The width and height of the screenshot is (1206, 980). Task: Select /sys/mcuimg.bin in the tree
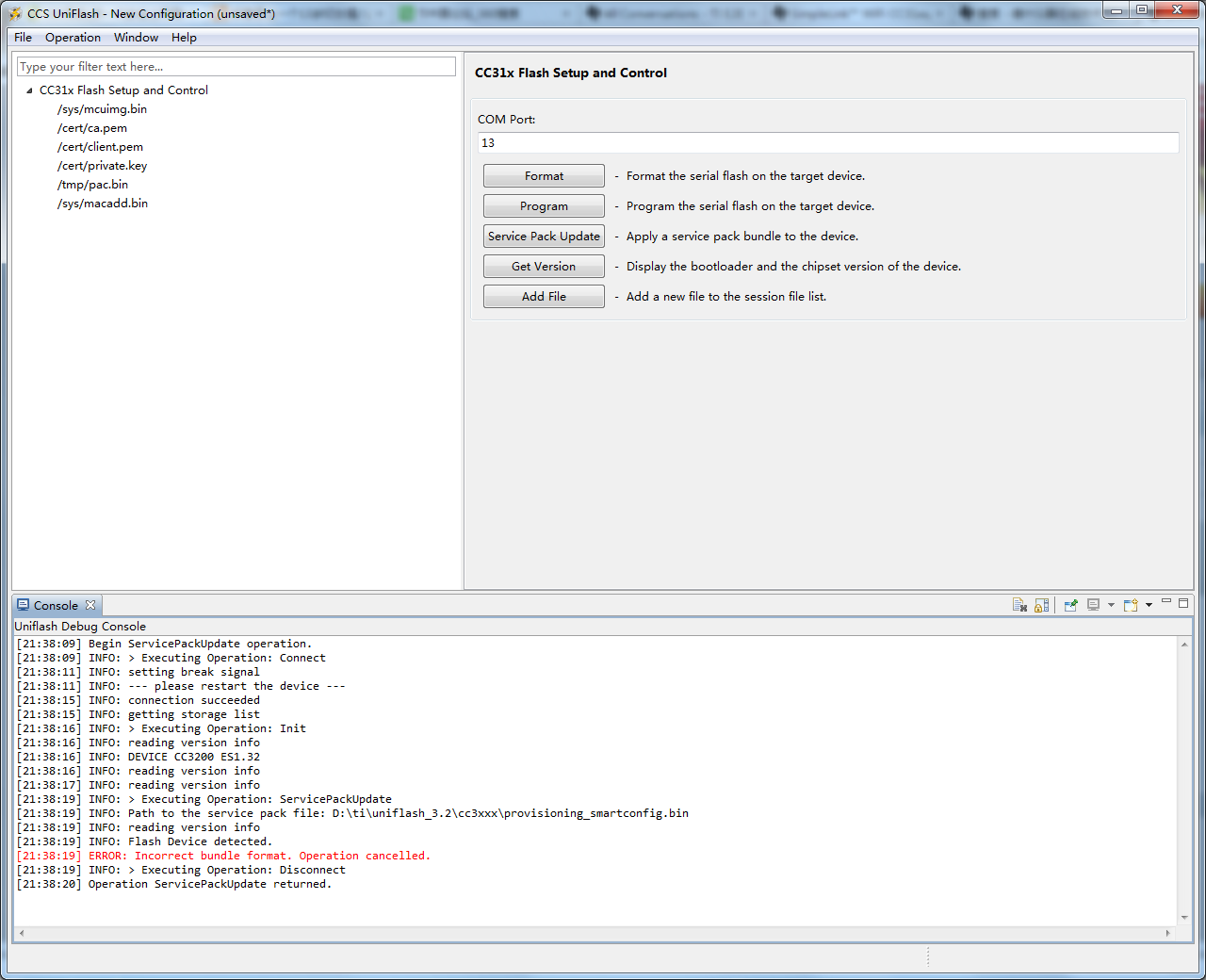coord(102,109)
